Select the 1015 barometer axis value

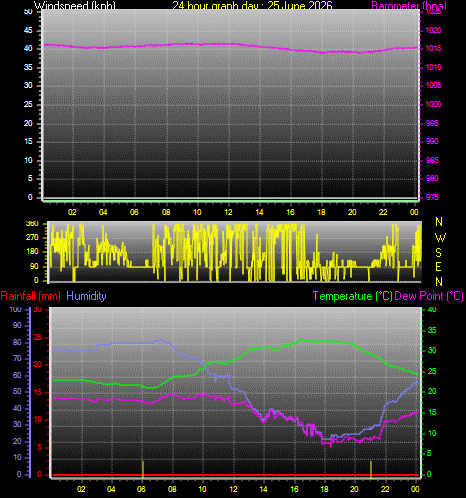[x=433, y=48]
